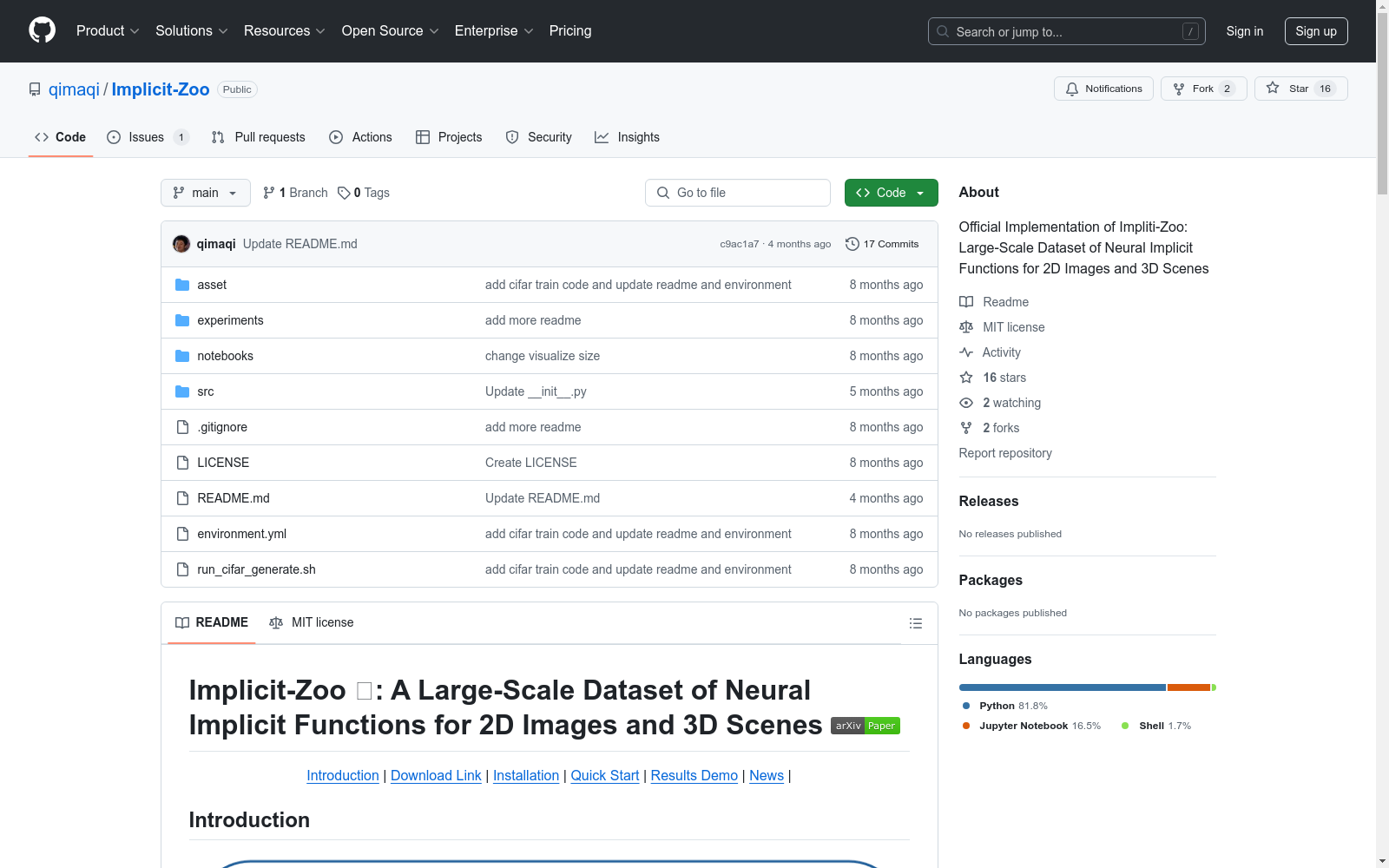This screenshot has width=1389, height=868.
Task: Open the Quick Start link in README
Action: [x=605, y=775]
